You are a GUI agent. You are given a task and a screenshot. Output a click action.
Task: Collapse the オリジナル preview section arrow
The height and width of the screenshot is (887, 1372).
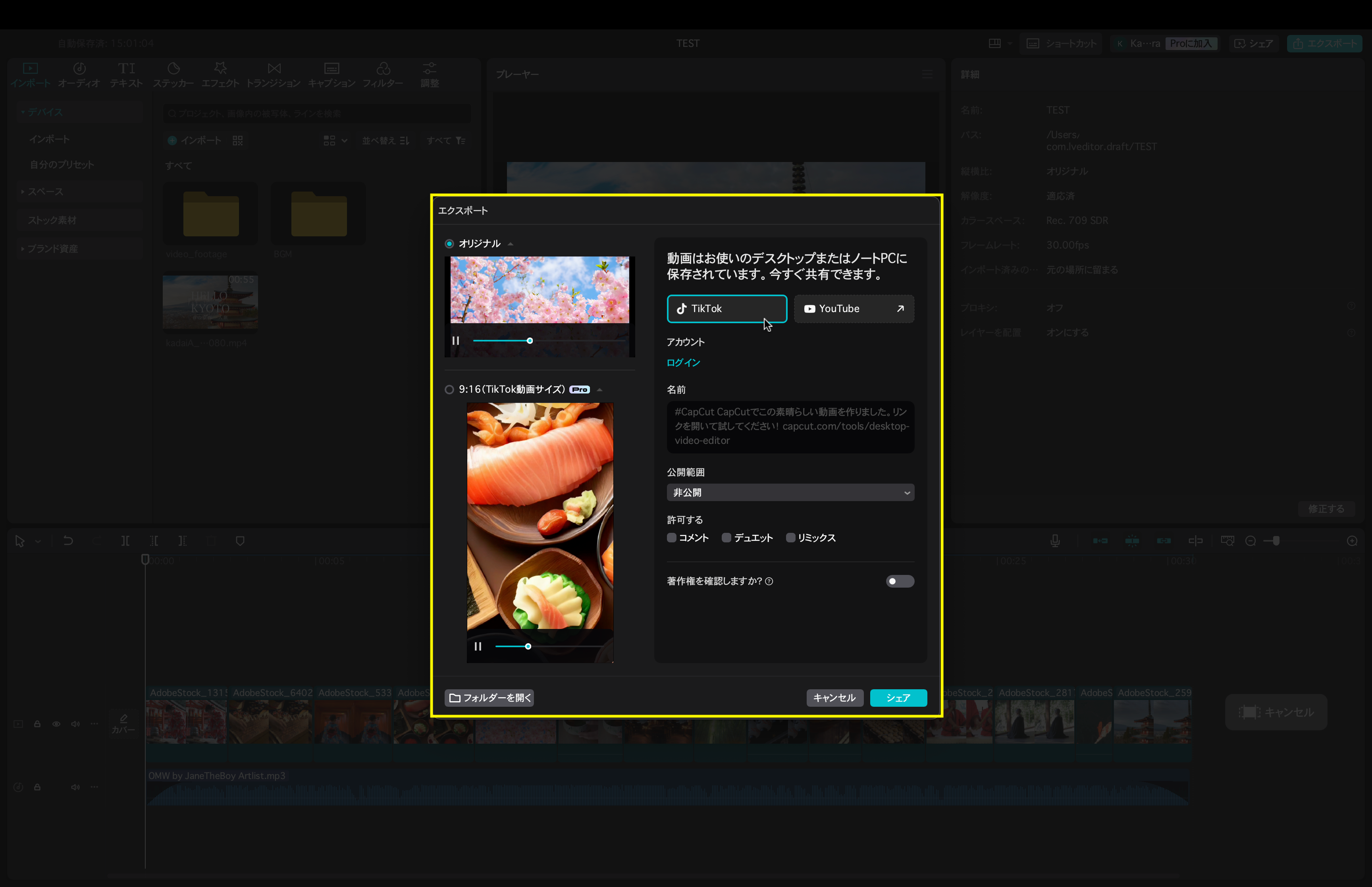coord(510,244)
